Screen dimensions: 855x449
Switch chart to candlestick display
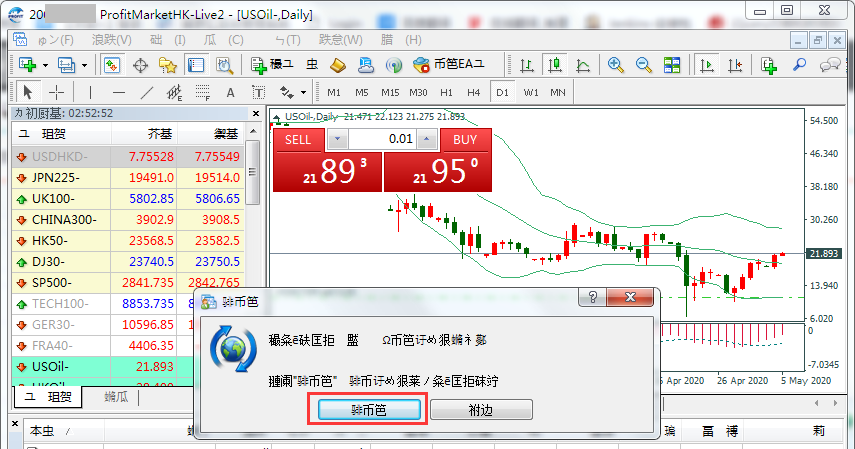[555, 65]
